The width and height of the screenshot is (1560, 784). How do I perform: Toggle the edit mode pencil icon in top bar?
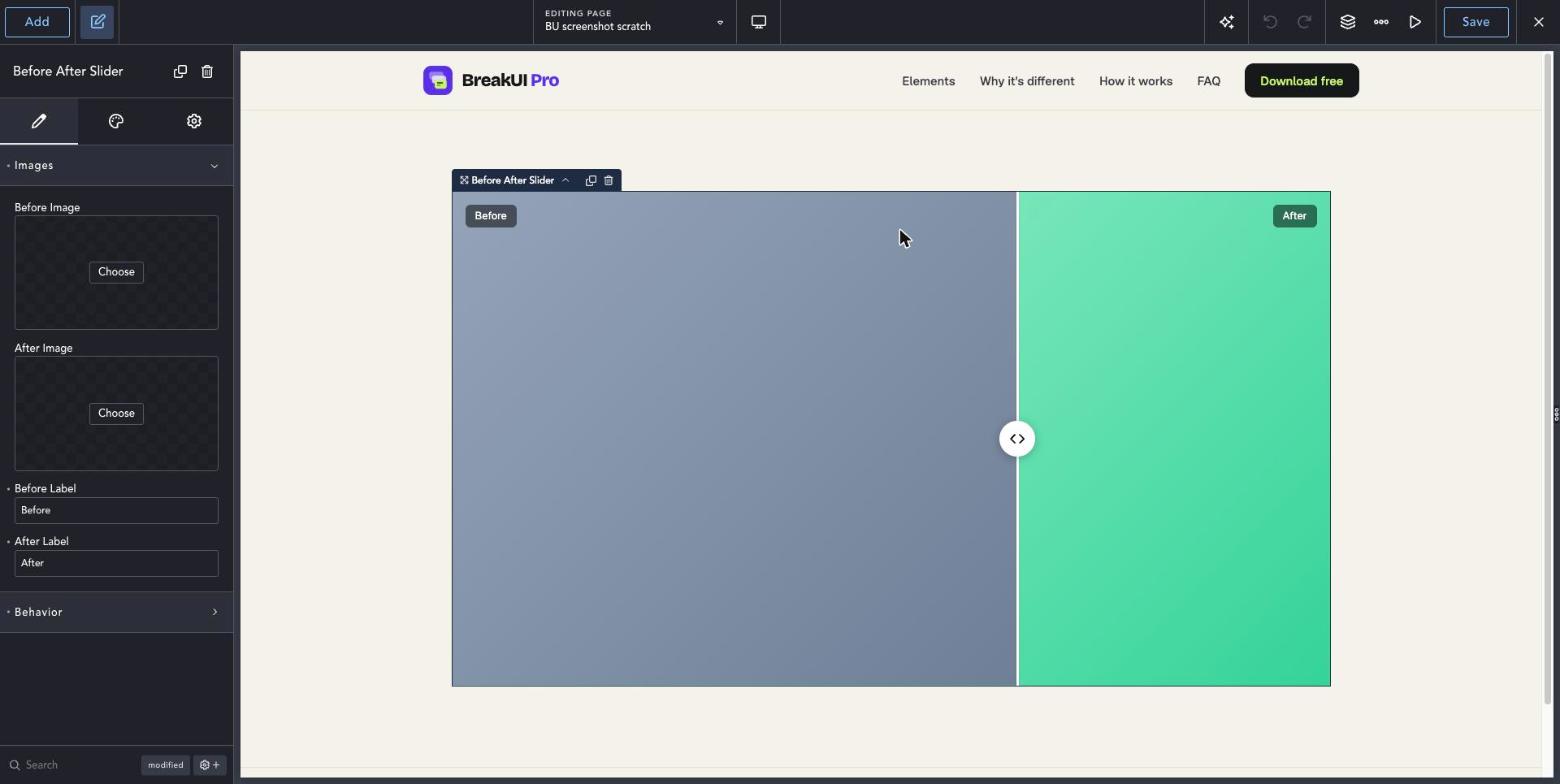pyautogui.click(x=97, y=22)
